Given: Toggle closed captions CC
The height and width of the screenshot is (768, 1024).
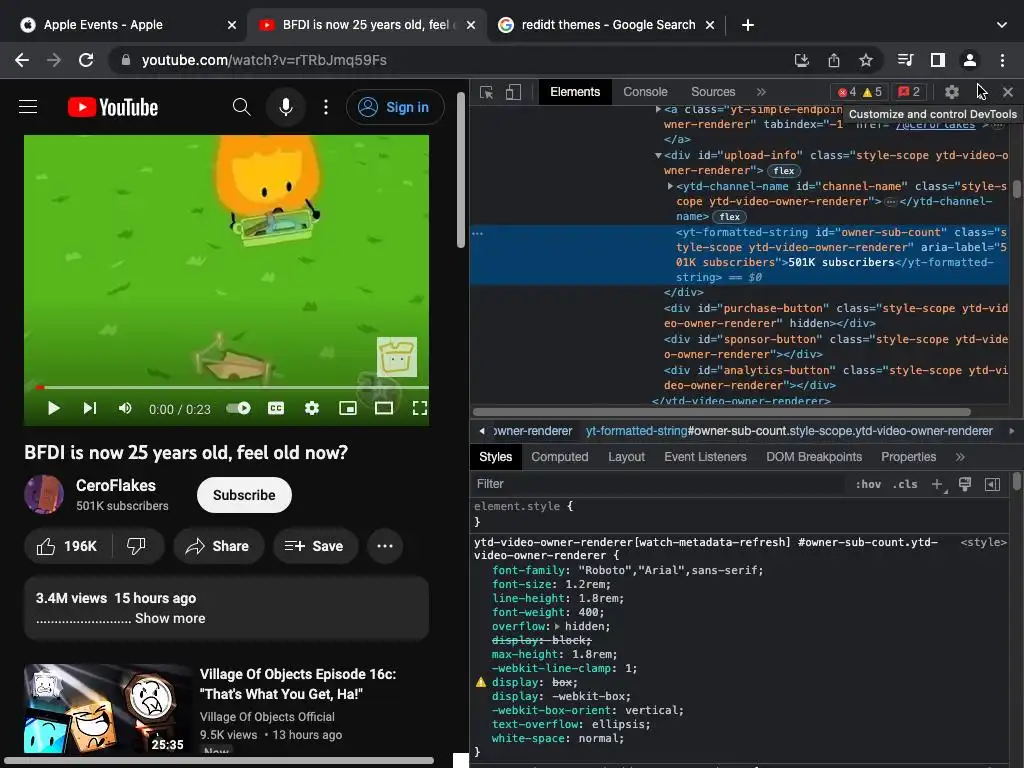Looking at the screenshot, I should pyautogui.click(x=276, y=409).
